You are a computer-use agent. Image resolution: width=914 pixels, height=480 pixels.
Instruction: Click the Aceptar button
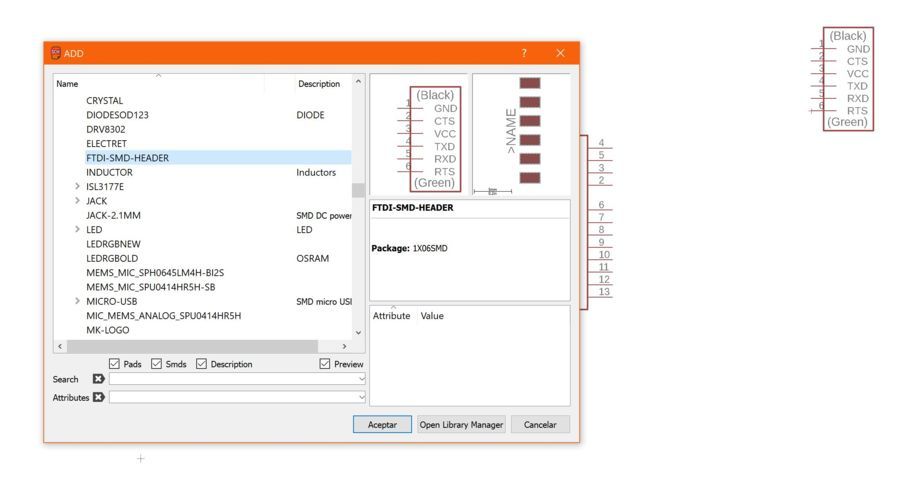click(x=382, y=425)
